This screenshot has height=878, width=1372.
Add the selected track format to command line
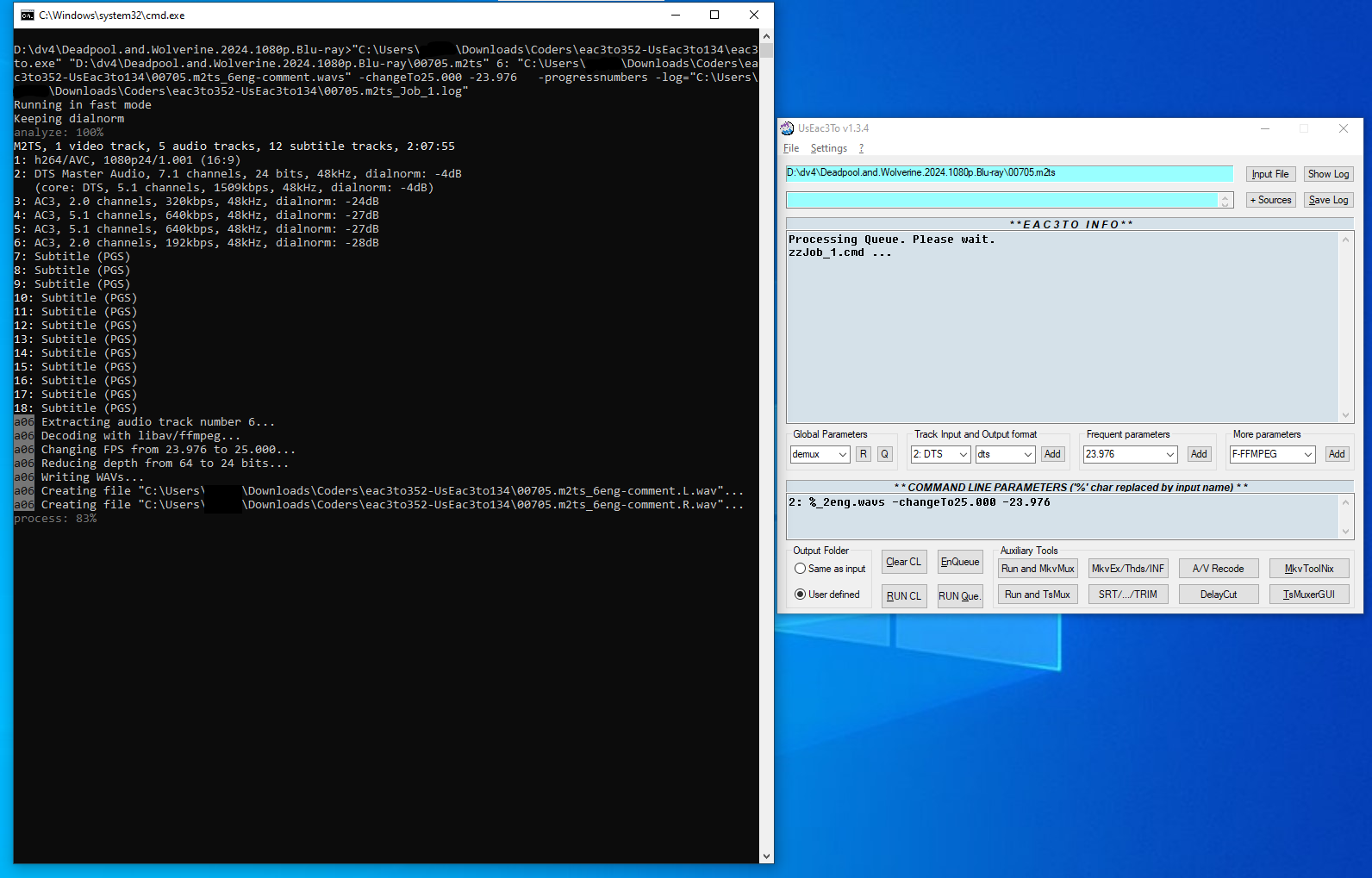[x=1052, y=454]
